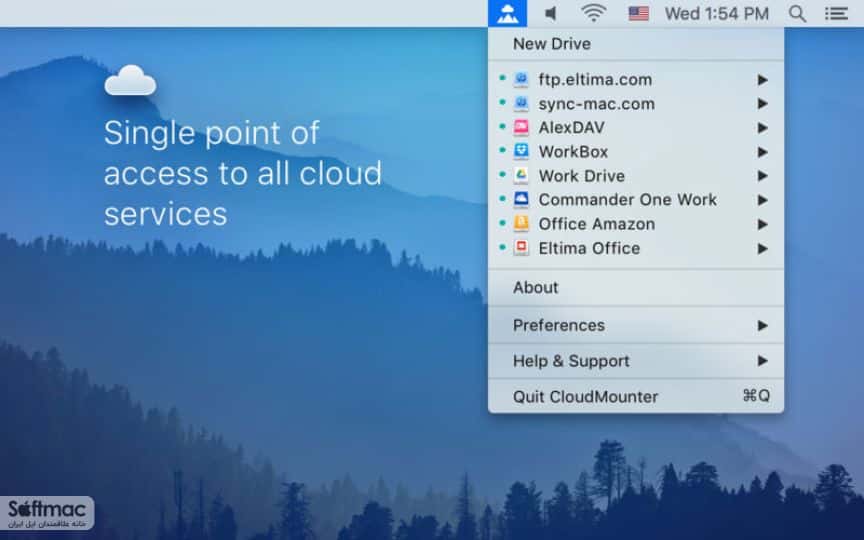The image size is (864, 540).
Task: Open the Notification Center list icon
Action: click(x=836, y=14)
